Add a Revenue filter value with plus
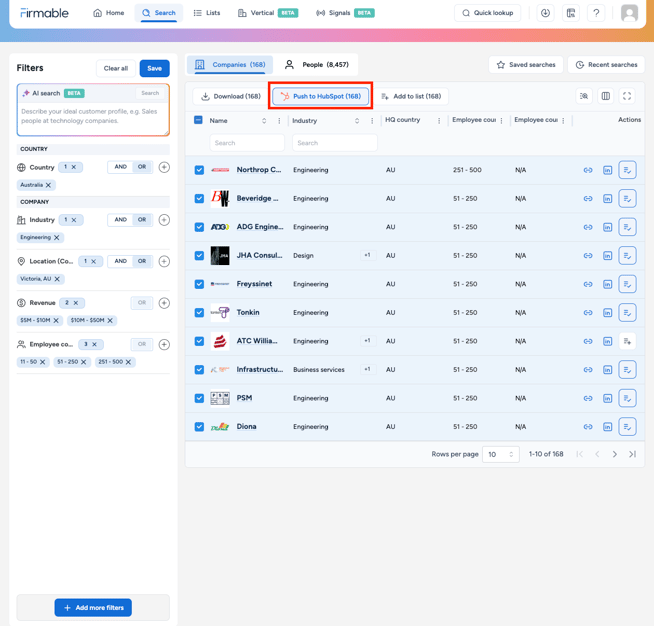This screenshot has height=626, width=654. (x=164, y=303)
